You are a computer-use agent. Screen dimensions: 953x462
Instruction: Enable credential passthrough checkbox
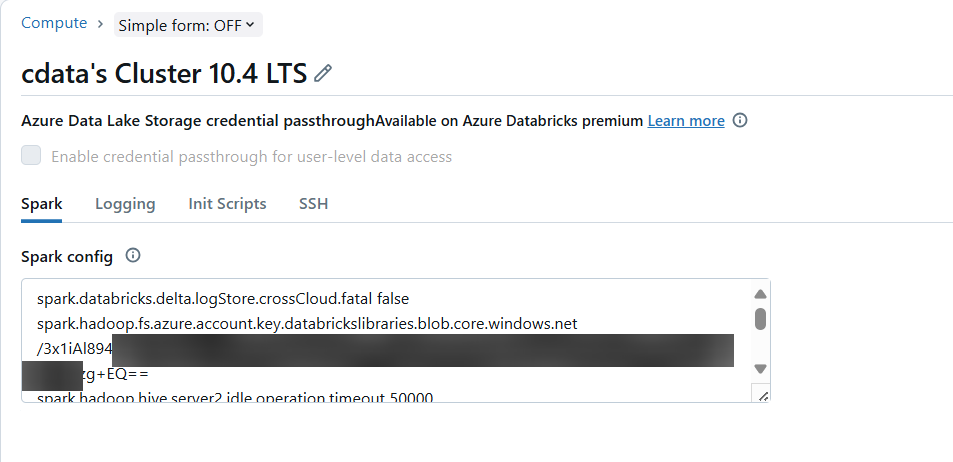[x=31, y=156]
